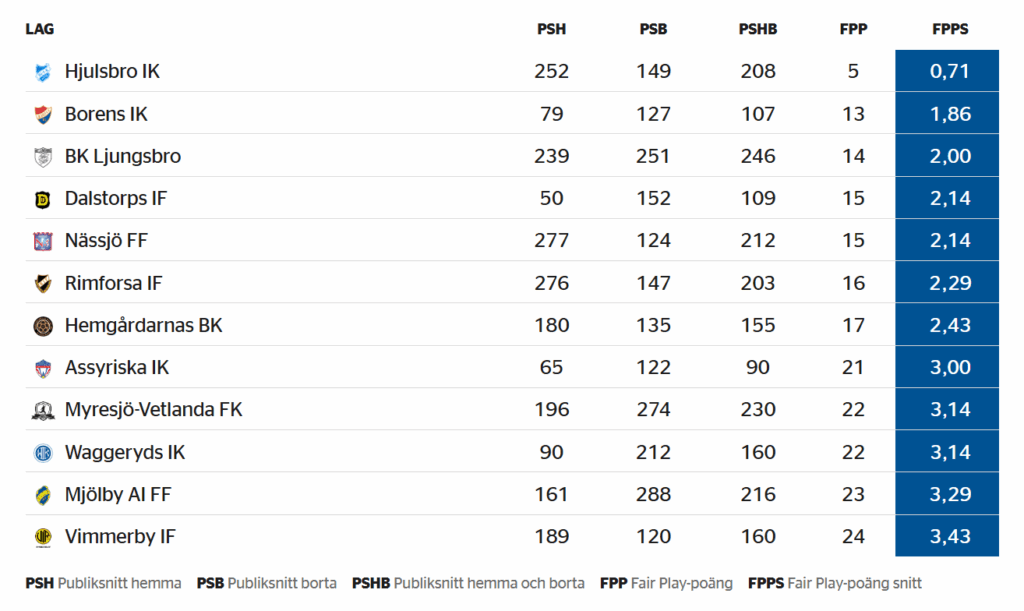This screenshot has height=611, width=1024.
Task: Click the LAG column header
Action: pyautogui.click(x=40, y=29)
